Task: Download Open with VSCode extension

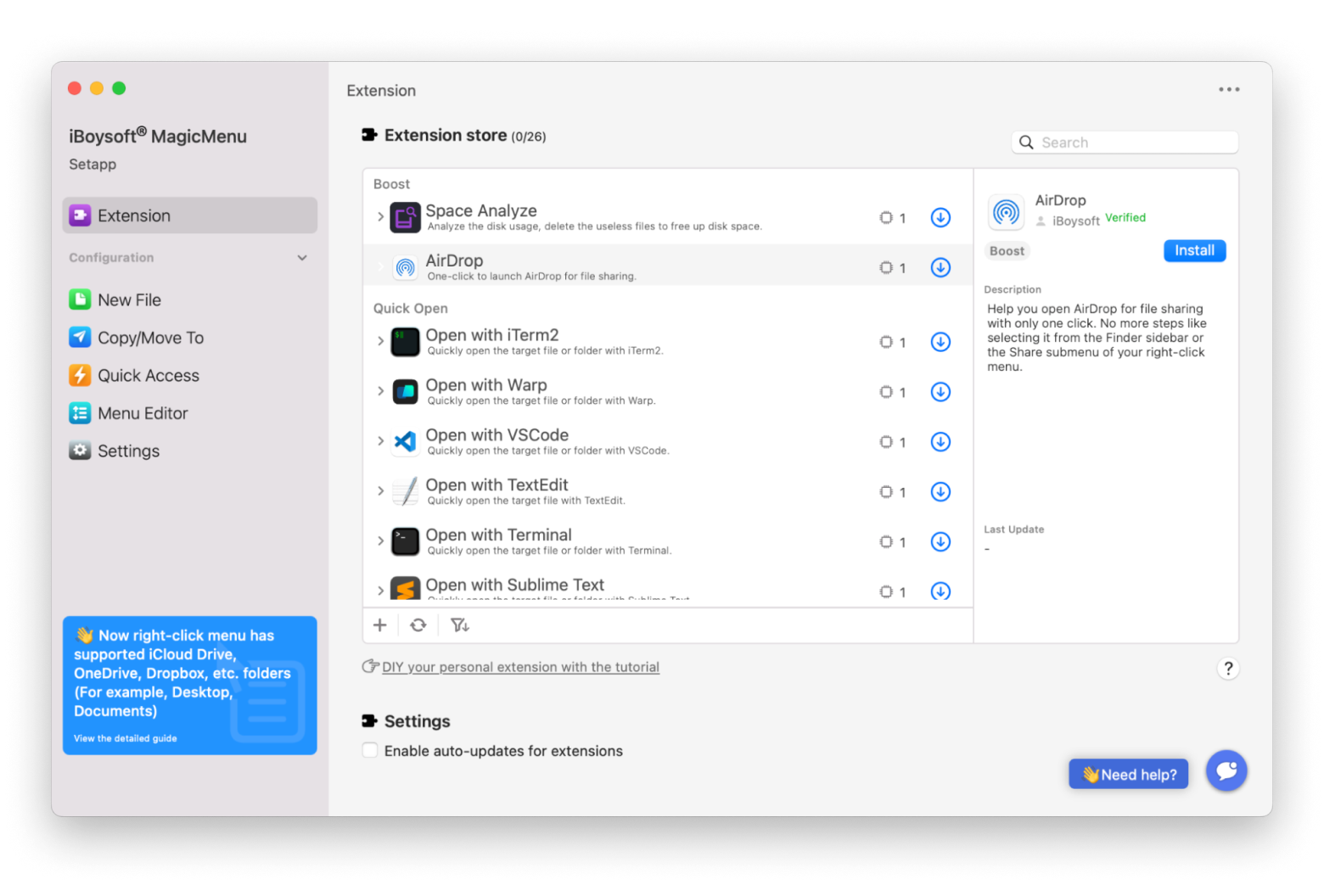Action: pyautogui.click(x=940, y=442)
